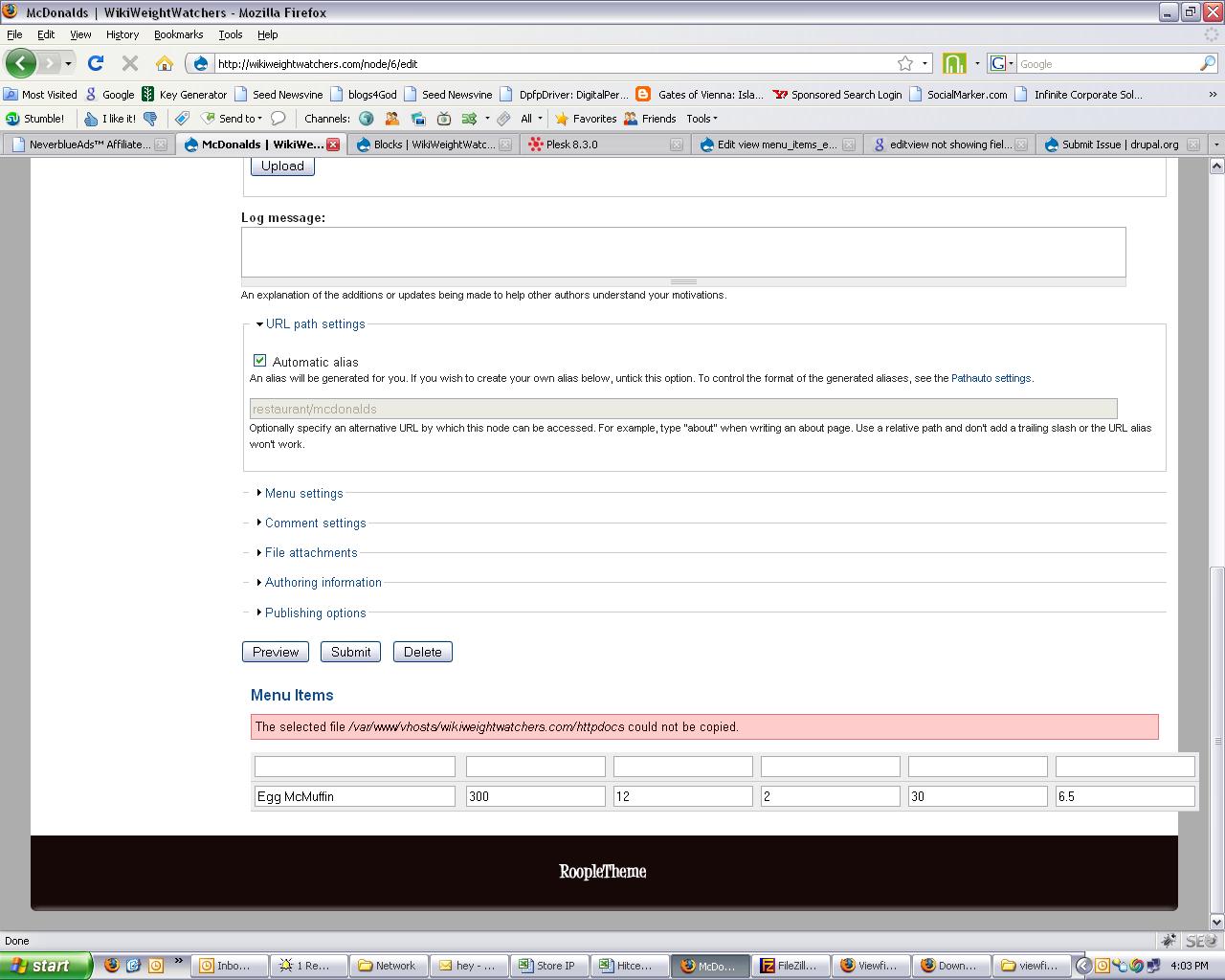
Task: Expand the Menu settings section
Action: point(303,493)
